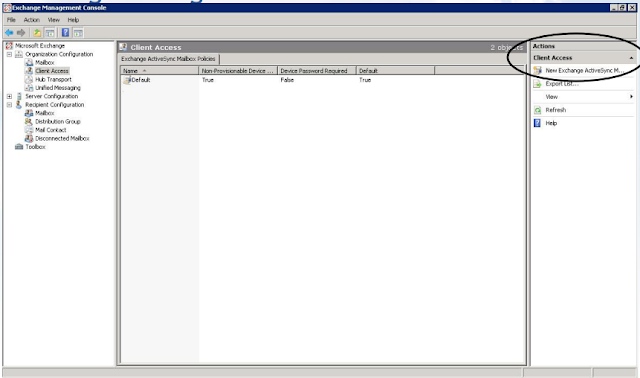
Task: Click the Back arrow toolbar icon
Action: point(9,33)
